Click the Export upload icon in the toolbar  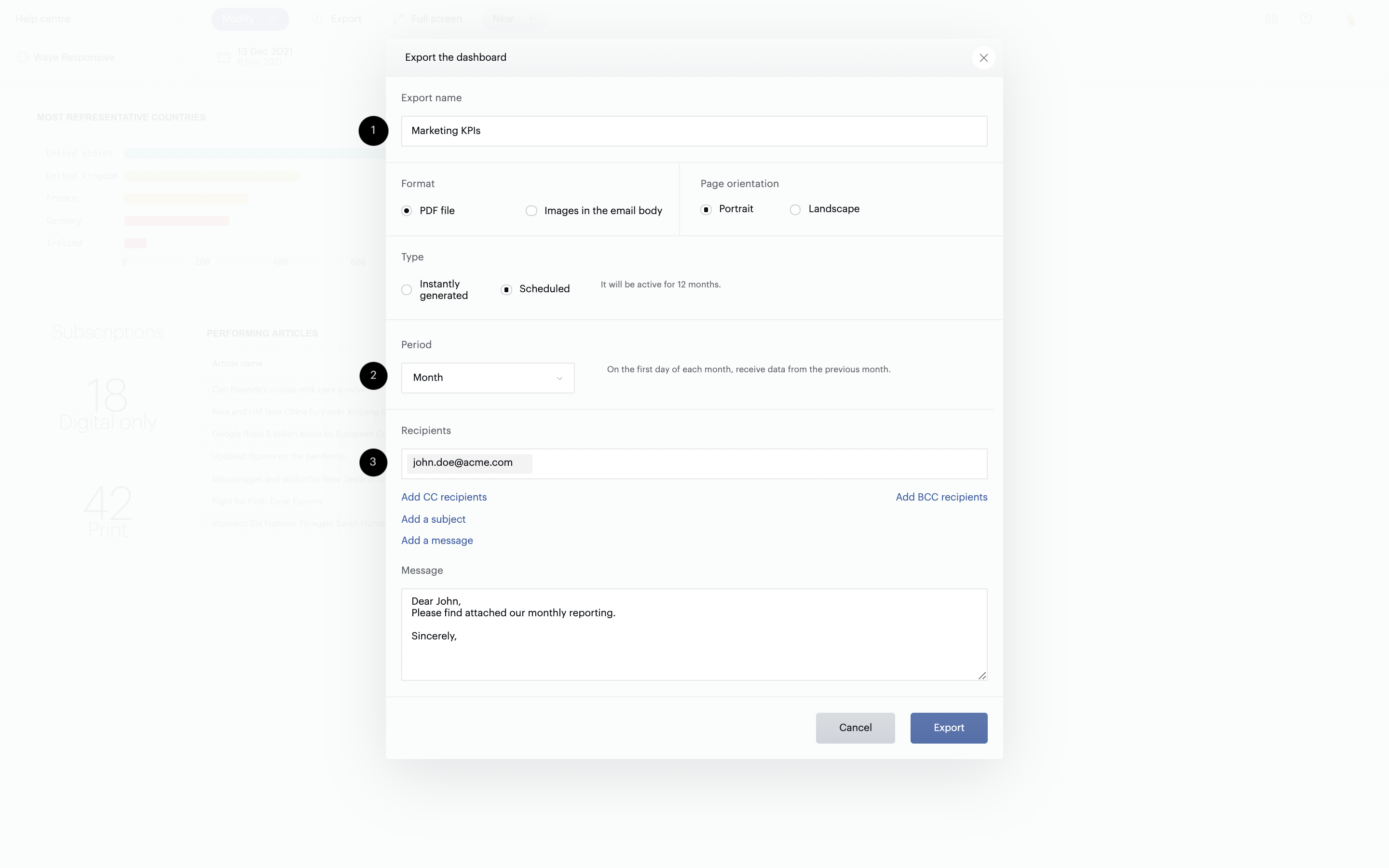tap(318, 18)
